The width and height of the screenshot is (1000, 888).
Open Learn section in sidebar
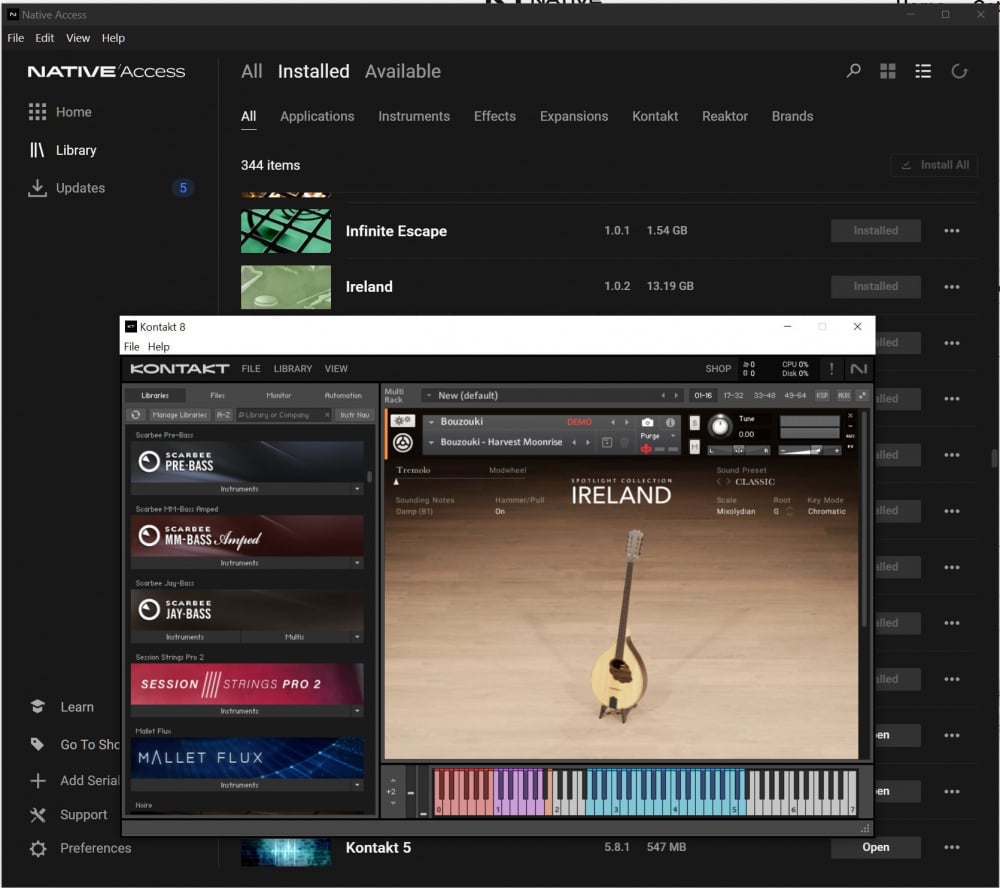(62, 707)
